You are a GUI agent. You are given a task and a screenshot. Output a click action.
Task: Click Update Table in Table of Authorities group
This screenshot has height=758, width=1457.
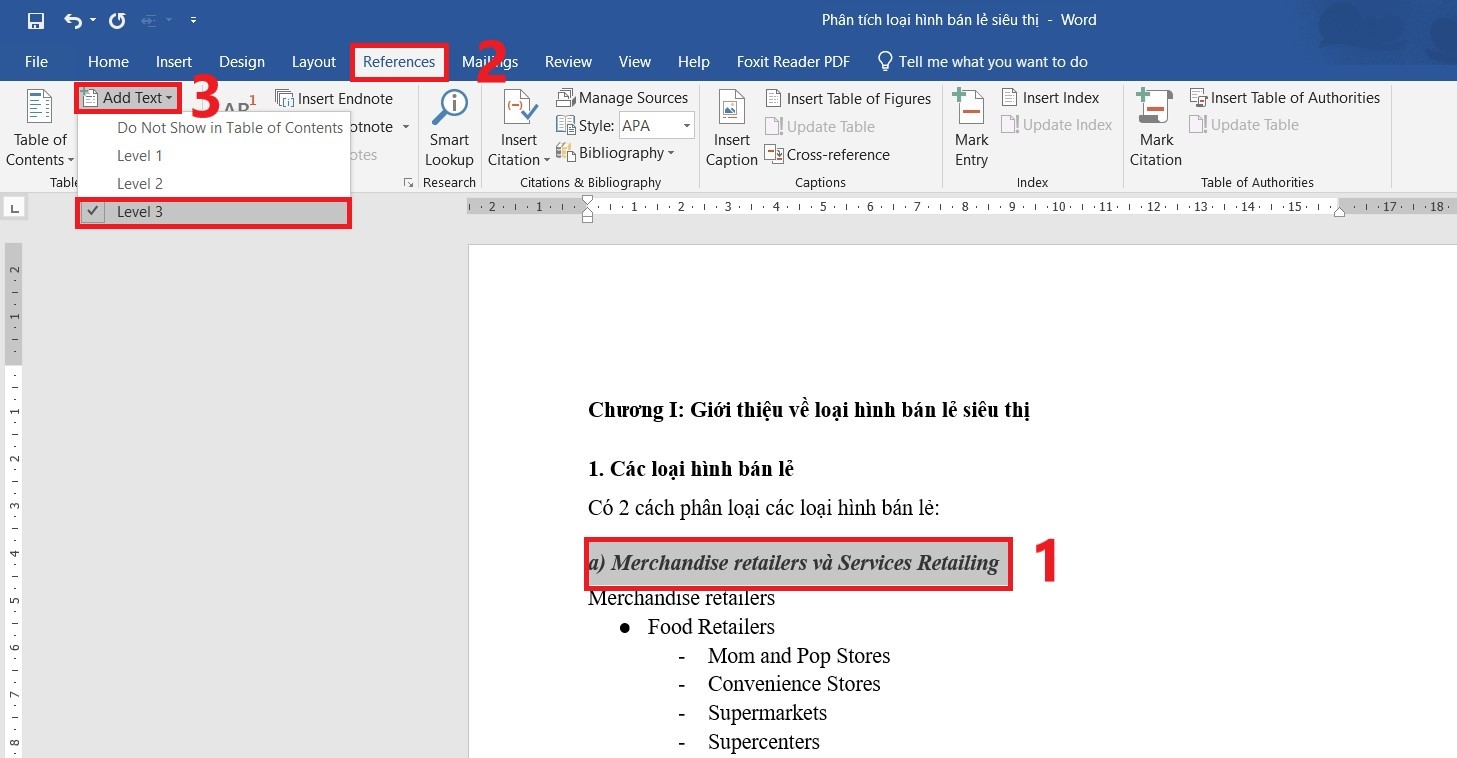tap(1244, 125)
